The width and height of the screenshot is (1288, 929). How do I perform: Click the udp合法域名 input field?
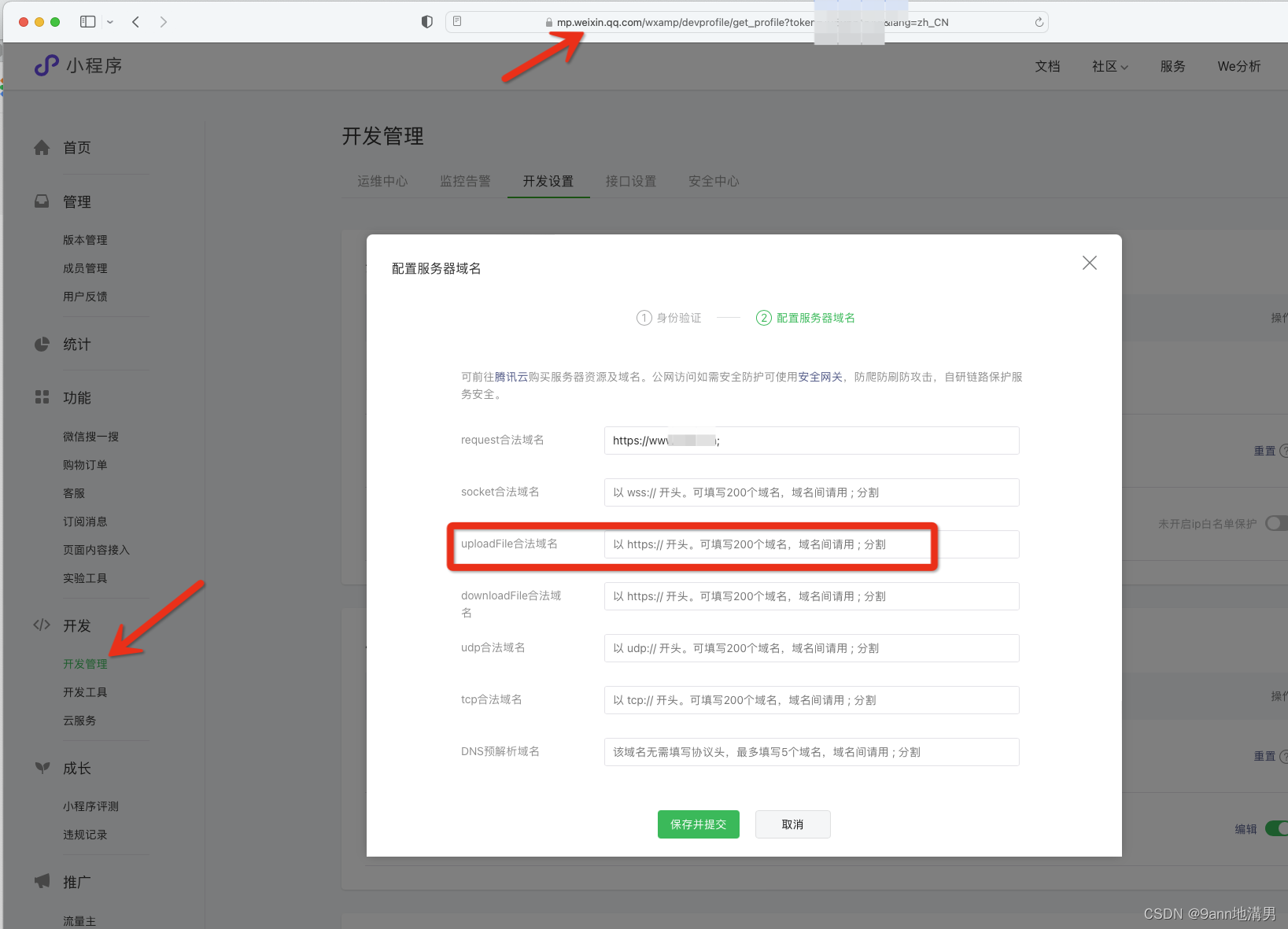812,648
